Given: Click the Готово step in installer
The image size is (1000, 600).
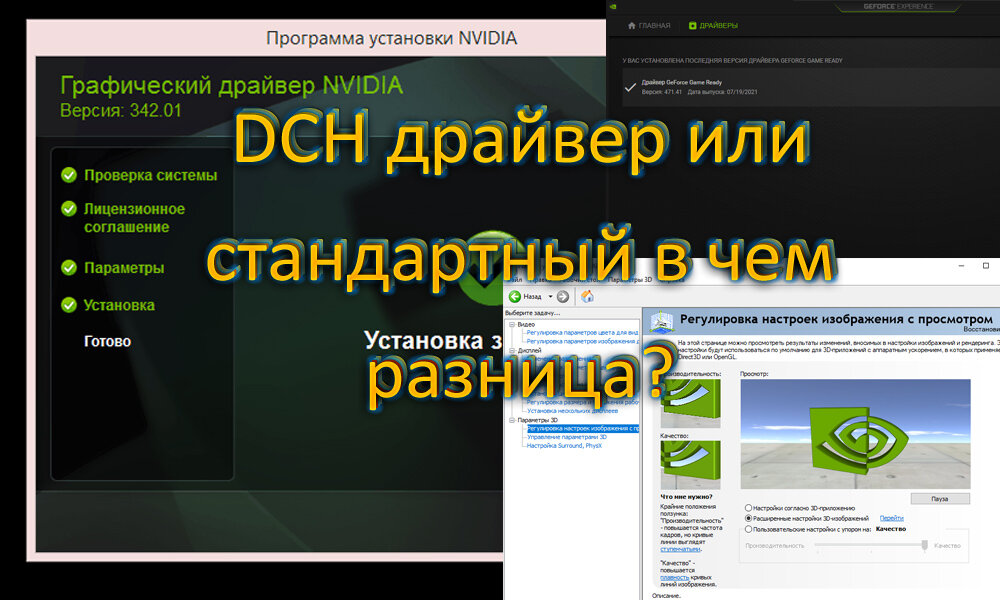Looking at the screenshot, I should [107, 341].
